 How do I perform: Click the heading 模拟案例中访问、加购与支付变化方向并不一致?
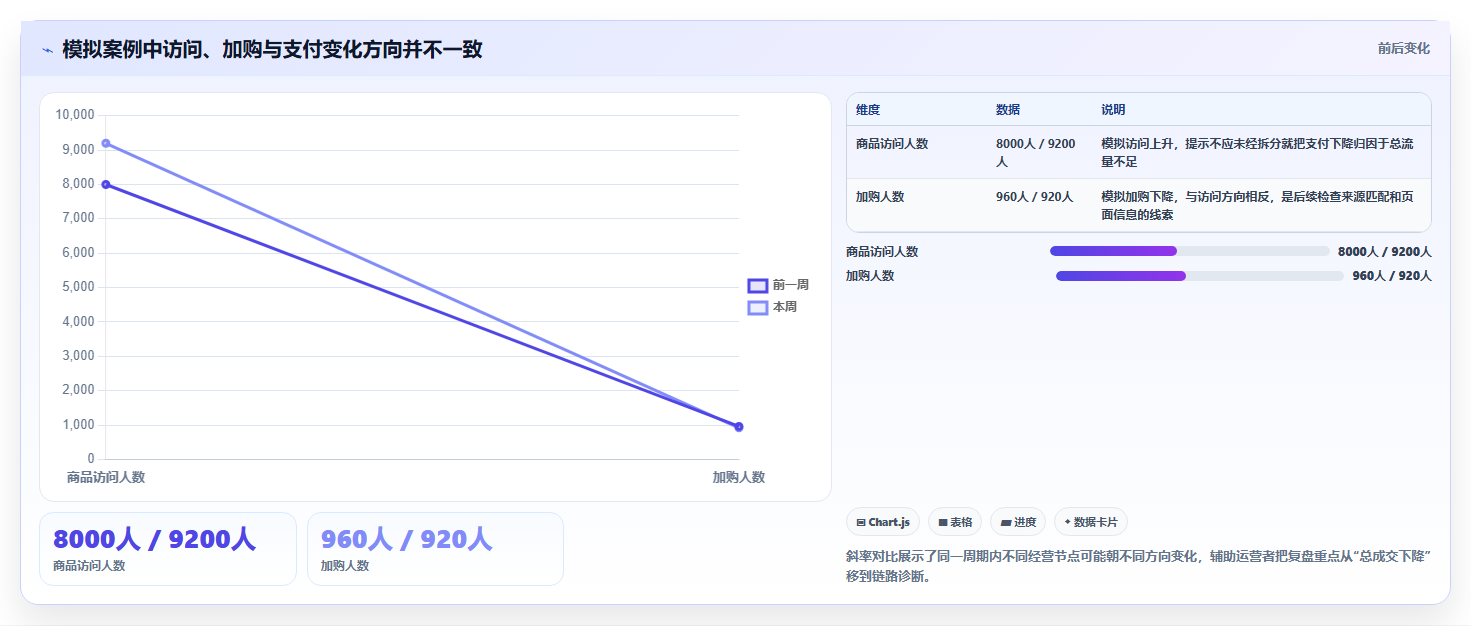(272, 49)
